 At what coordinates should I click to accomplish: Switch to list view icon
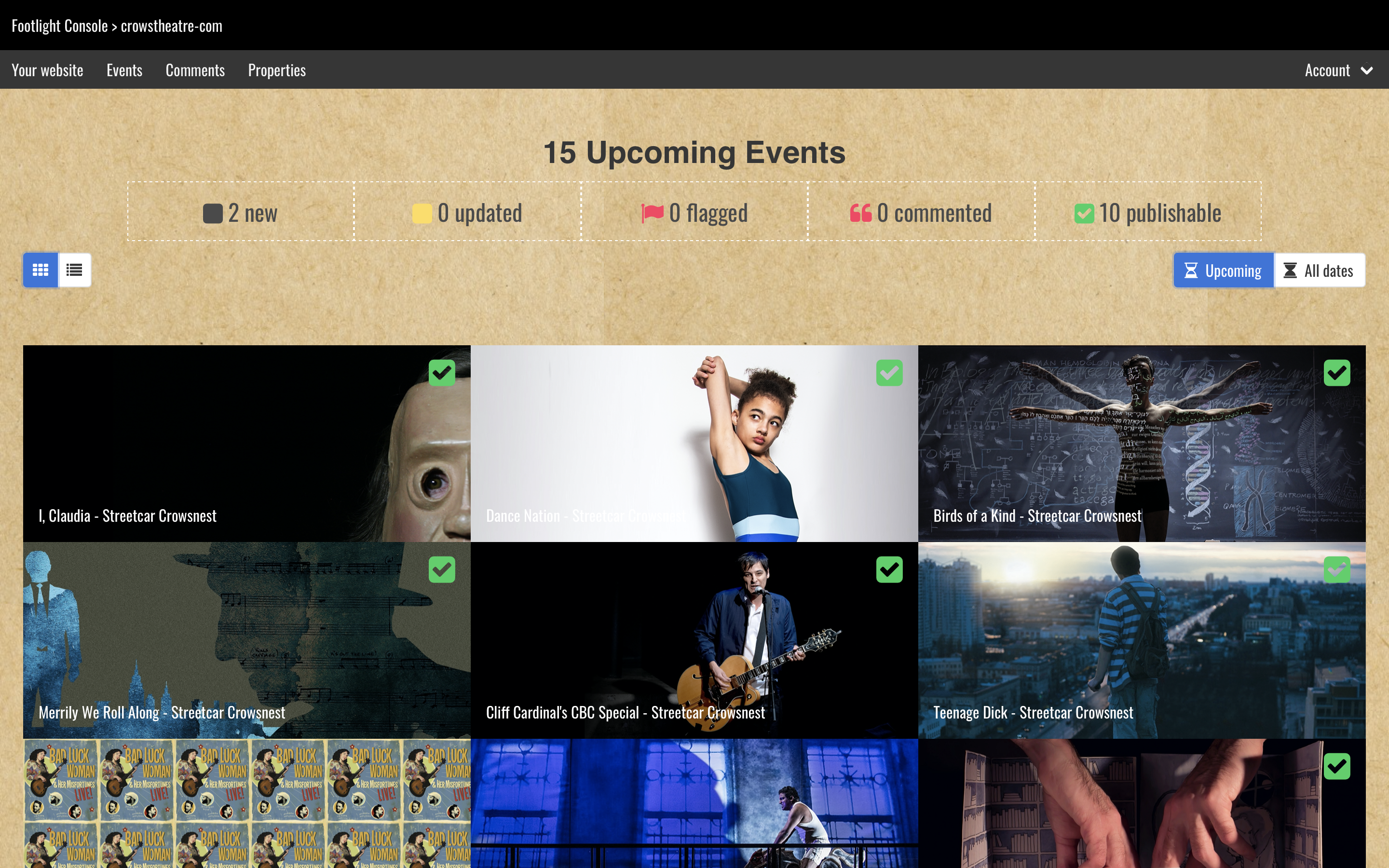click(x=75, y=270)
